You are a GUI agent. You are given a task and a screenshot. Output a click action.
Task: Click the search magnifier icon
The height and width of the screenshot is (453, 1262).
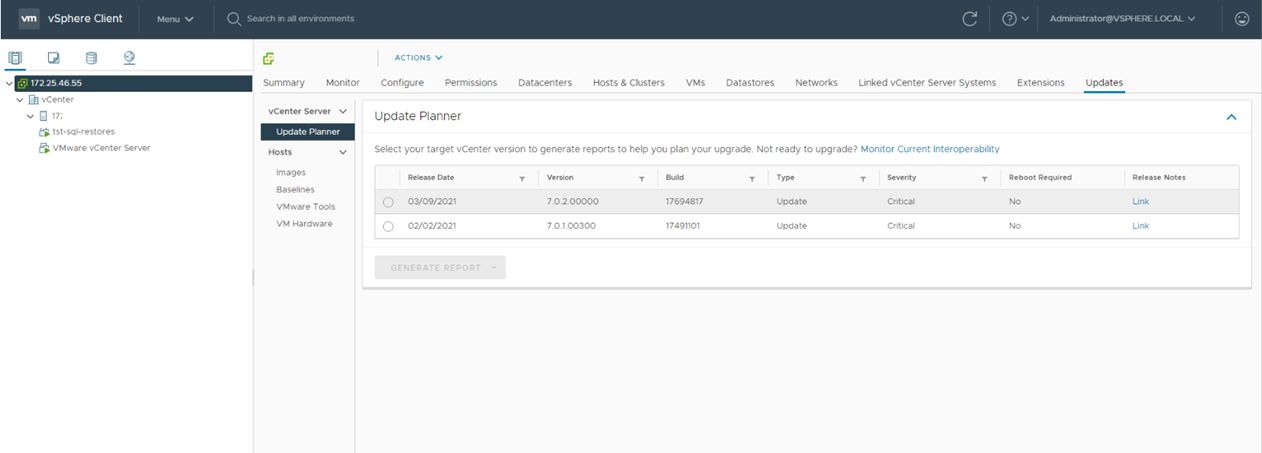click(234, 19)
